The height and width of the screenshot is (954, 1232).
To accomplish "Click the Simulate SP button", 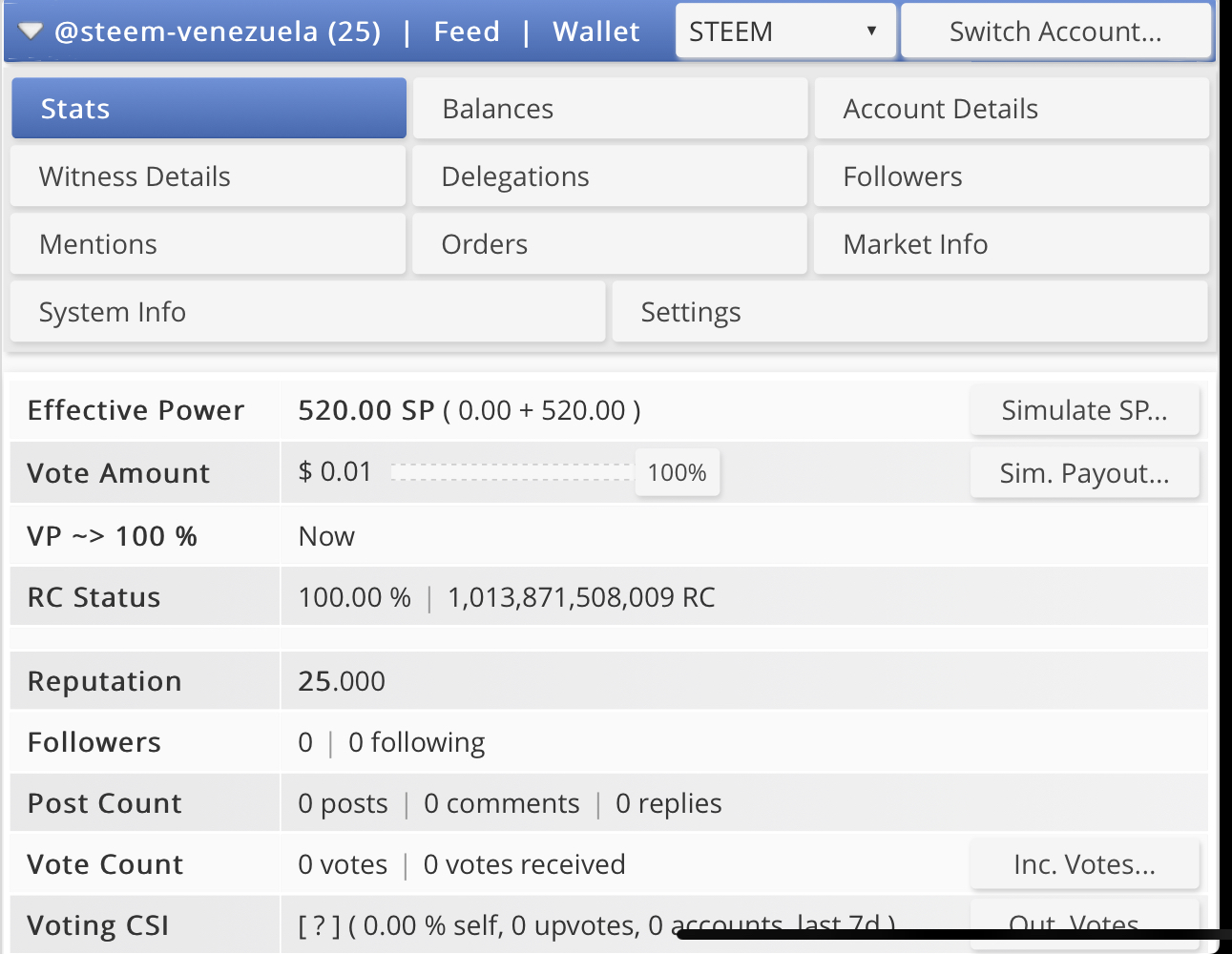I will (x=1085, y=410).
